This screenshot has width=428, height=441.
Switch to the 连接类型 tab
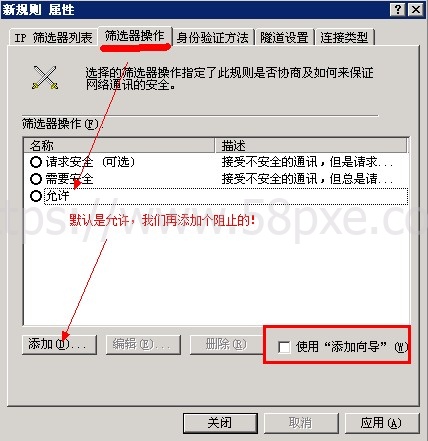tap(344, 37)
